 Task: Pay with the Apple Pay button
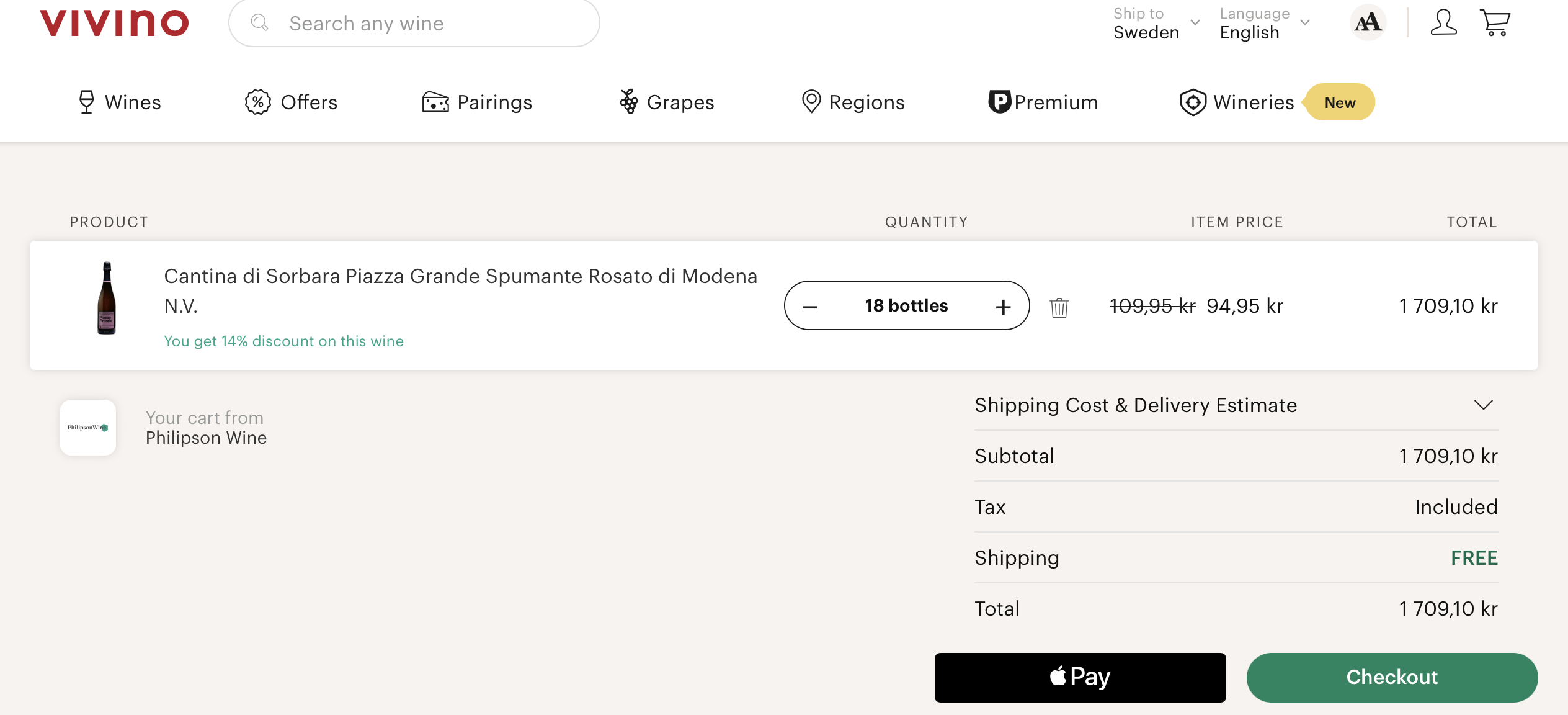[x=1080, y=677]
